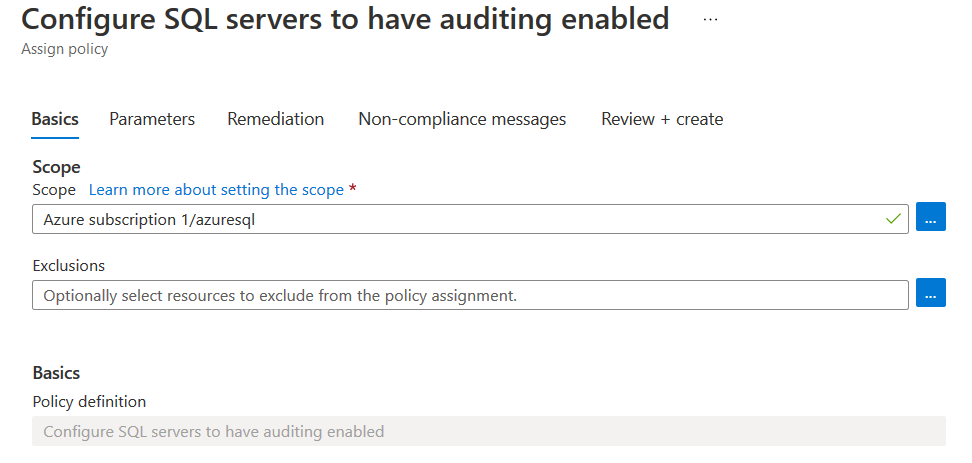Click the 'Policy definition' label
The image size is (972, 463).
[x=89, y=401]
